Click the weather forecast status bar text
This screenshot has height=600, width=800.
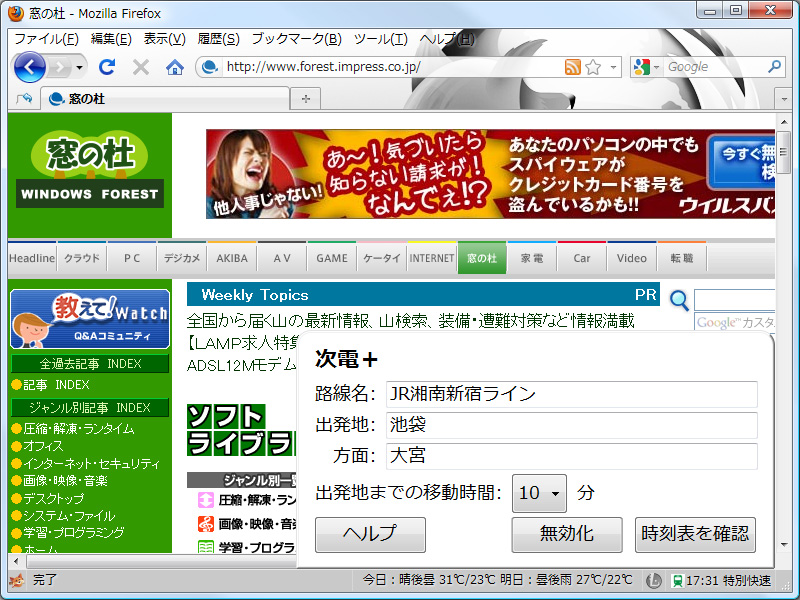tap(497, 580)
